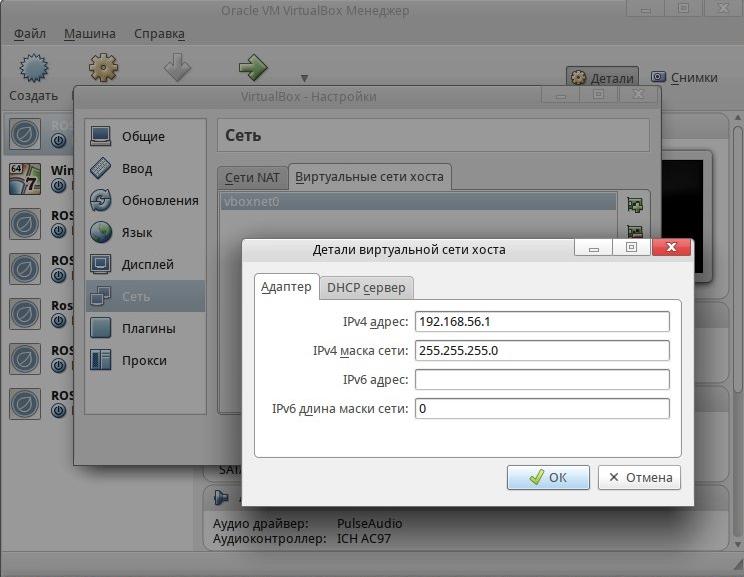Confirm with the OK button
This screenshot has height=577, width=744.
pos(548,477)
